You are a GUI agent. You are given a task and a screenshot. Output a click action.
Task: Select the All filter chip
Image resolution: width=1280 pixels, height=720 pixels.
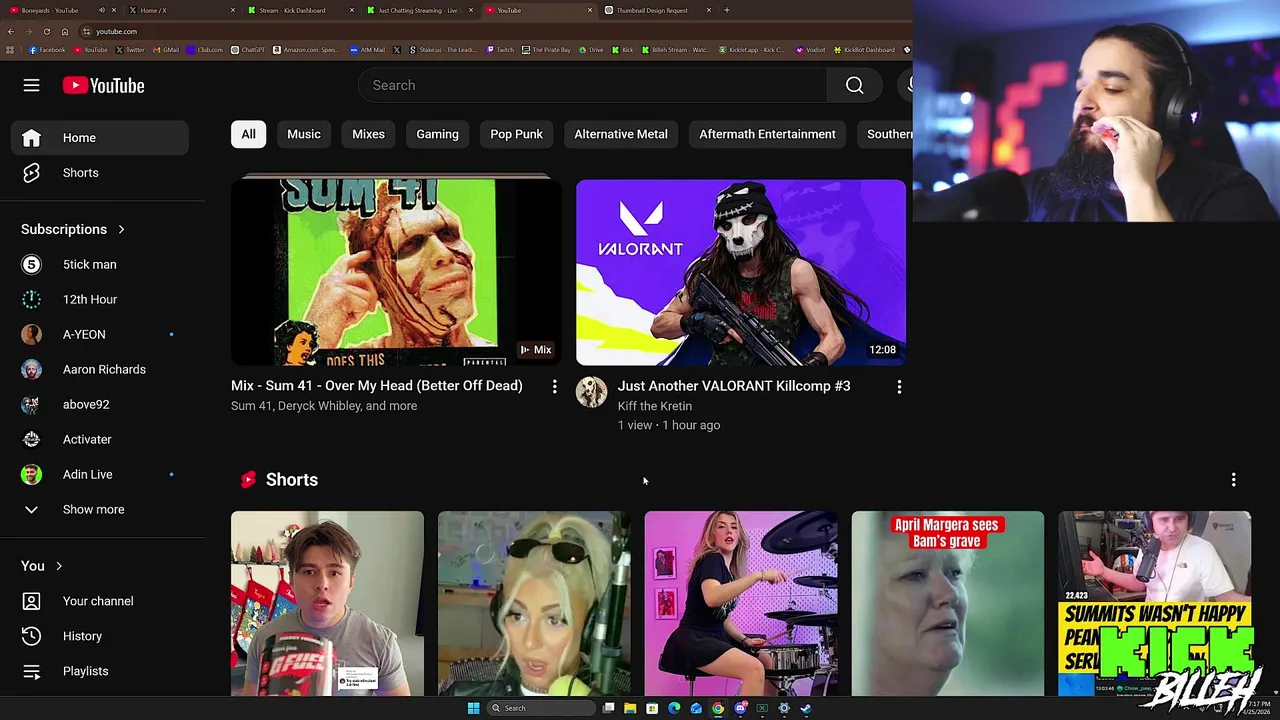248,134
